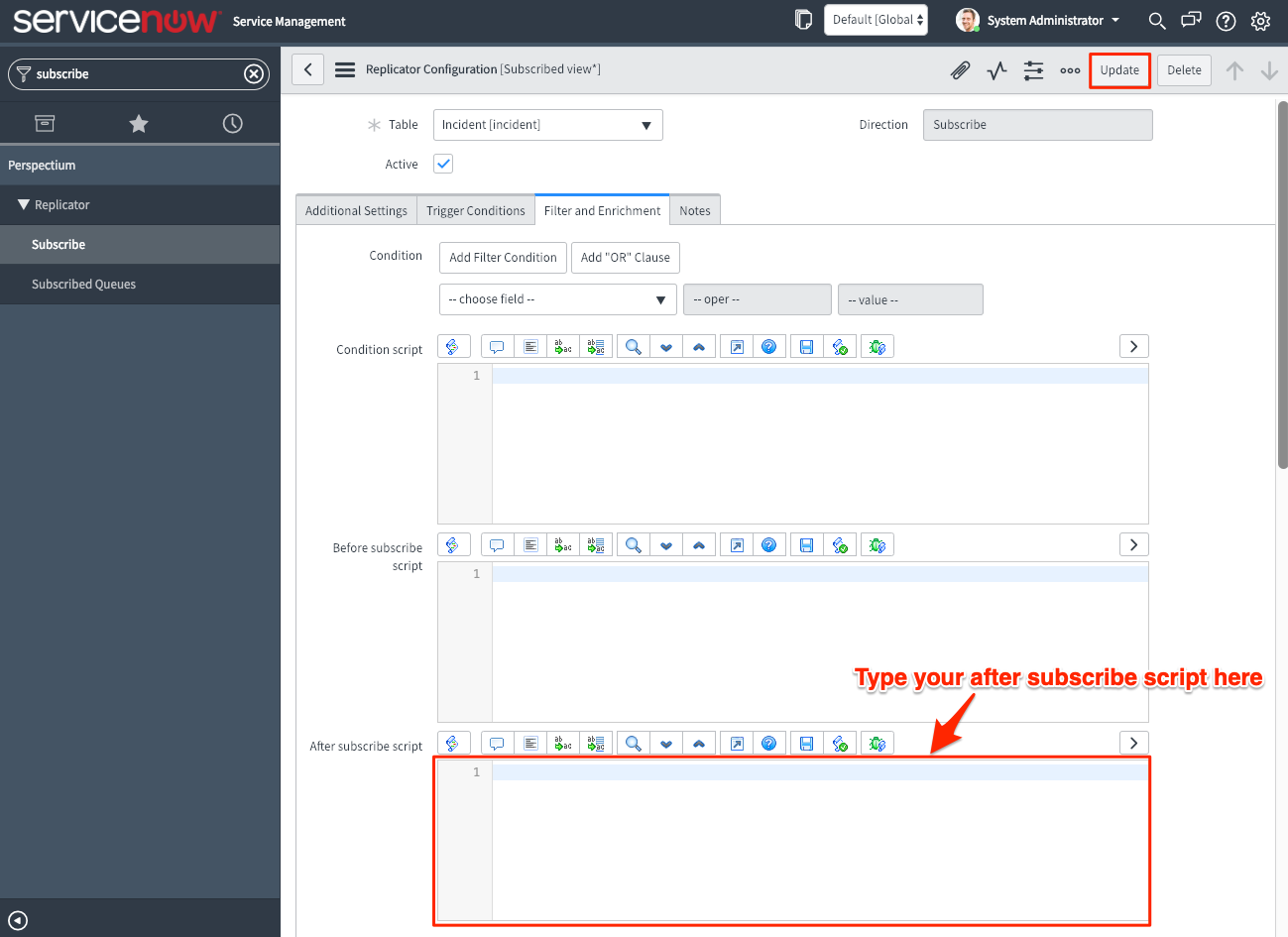Click the attachments paperclip icon
This screenshot has height=937, width=1288.
(x=960, y=70)
